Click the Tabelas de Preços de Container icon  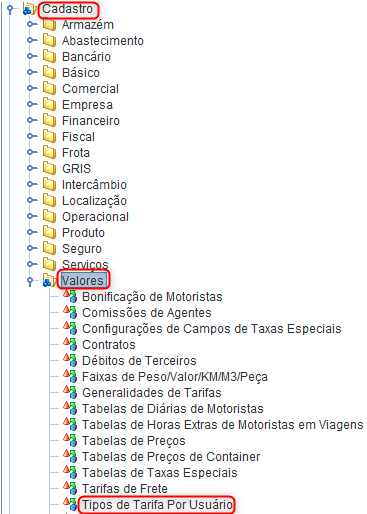[x=70, y=456]
